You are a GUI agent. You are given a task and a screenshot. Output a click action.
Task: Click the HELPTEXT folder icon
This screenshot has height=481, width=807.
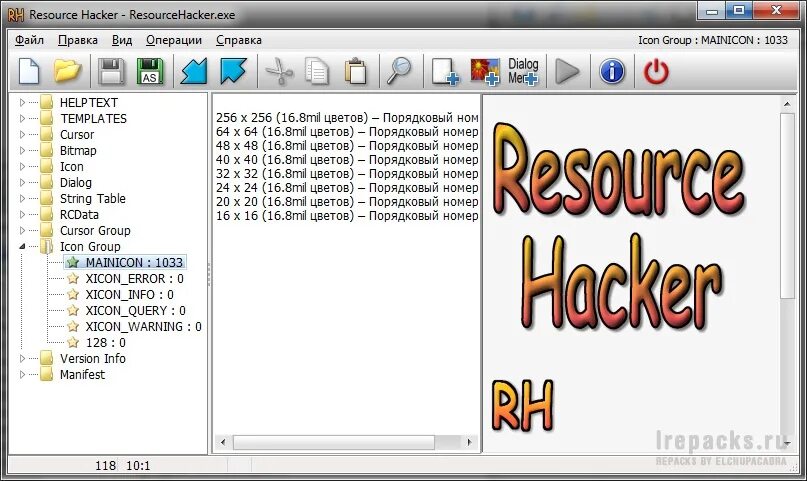[47, 102]
